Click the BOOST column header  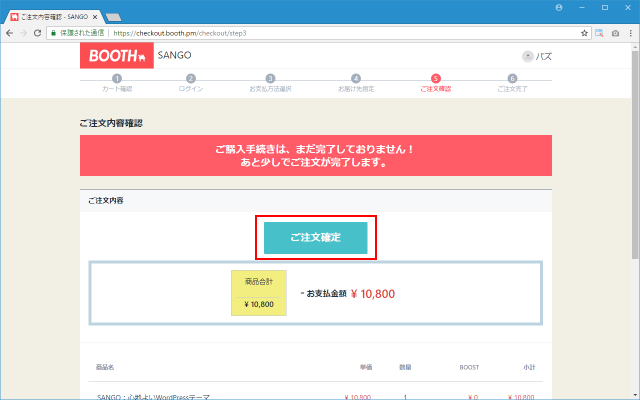coord(469,367)
